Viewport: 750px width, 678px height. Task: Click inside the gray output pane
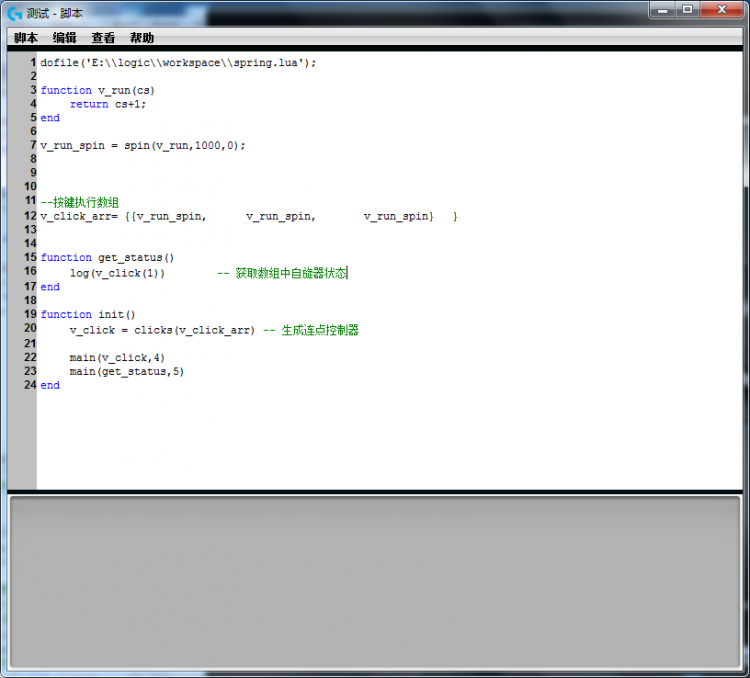point(375,584)
